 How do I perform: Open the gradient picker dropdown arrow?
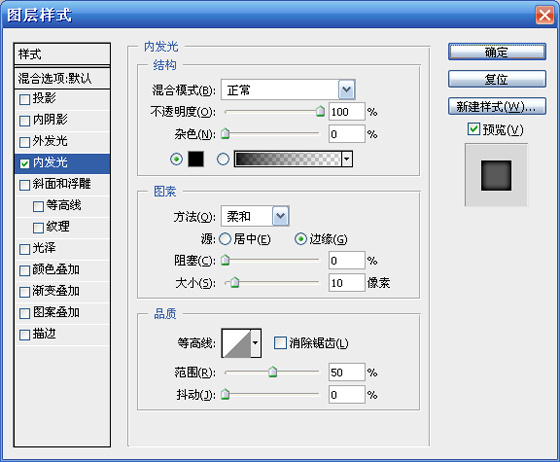point(347,159)
